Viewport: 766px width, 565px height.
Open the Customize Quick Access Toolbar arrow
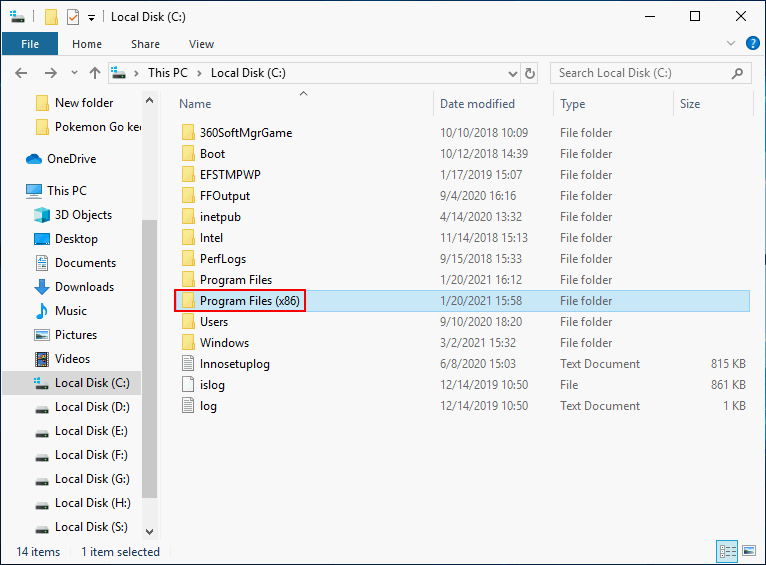91,18
